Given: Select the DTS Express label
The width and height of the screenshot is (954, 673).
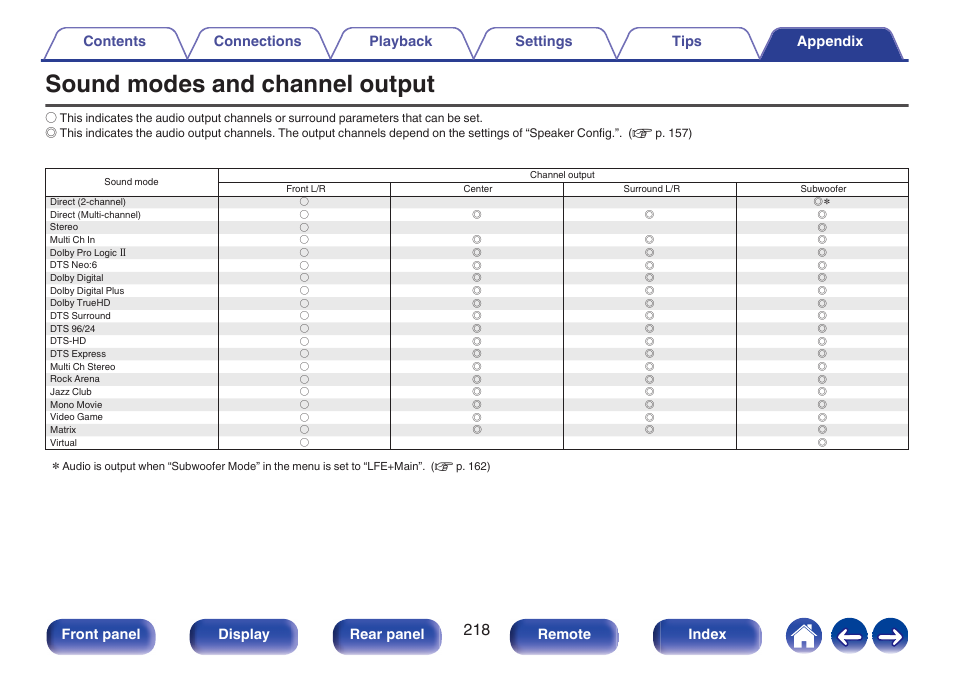Looking at the screenshot, I should tap(78, 354).
